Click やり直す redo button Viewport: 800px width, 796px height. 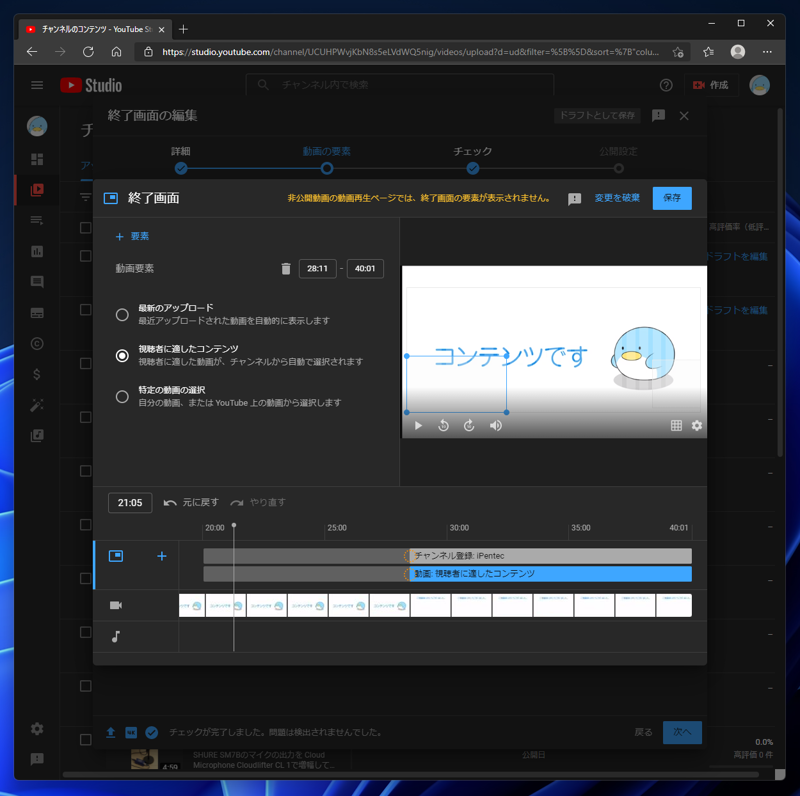[x=257, y=503]
